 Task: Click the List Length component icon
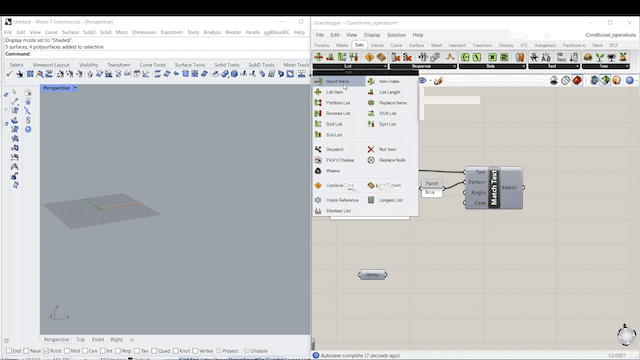371,92
